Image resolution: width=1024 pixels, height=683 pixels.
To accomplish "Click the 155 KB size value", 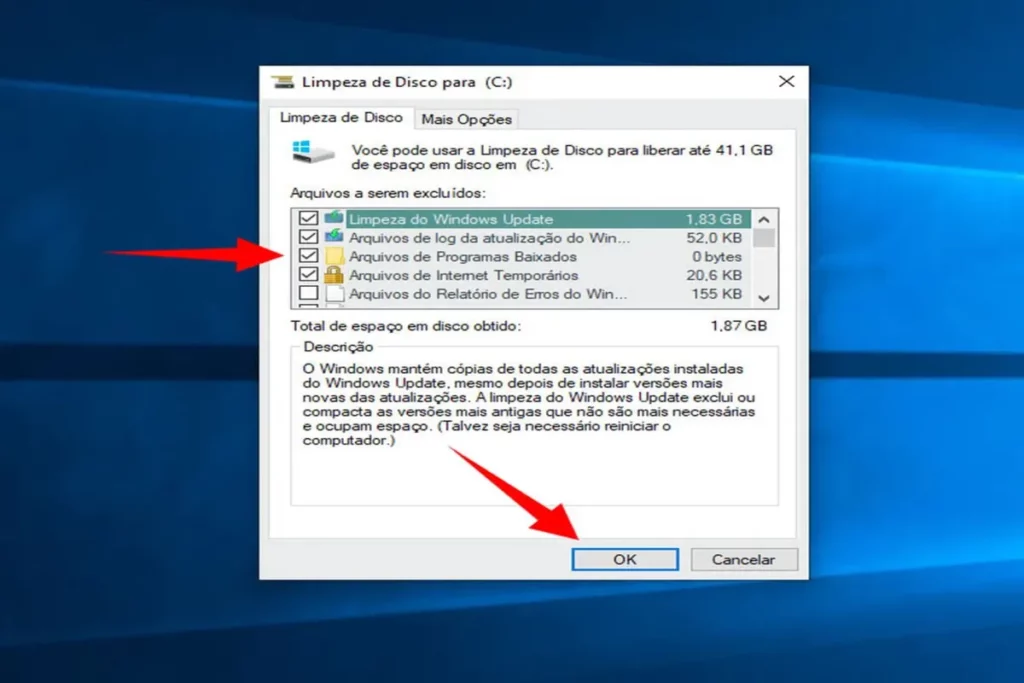I will tap(716, 294).
